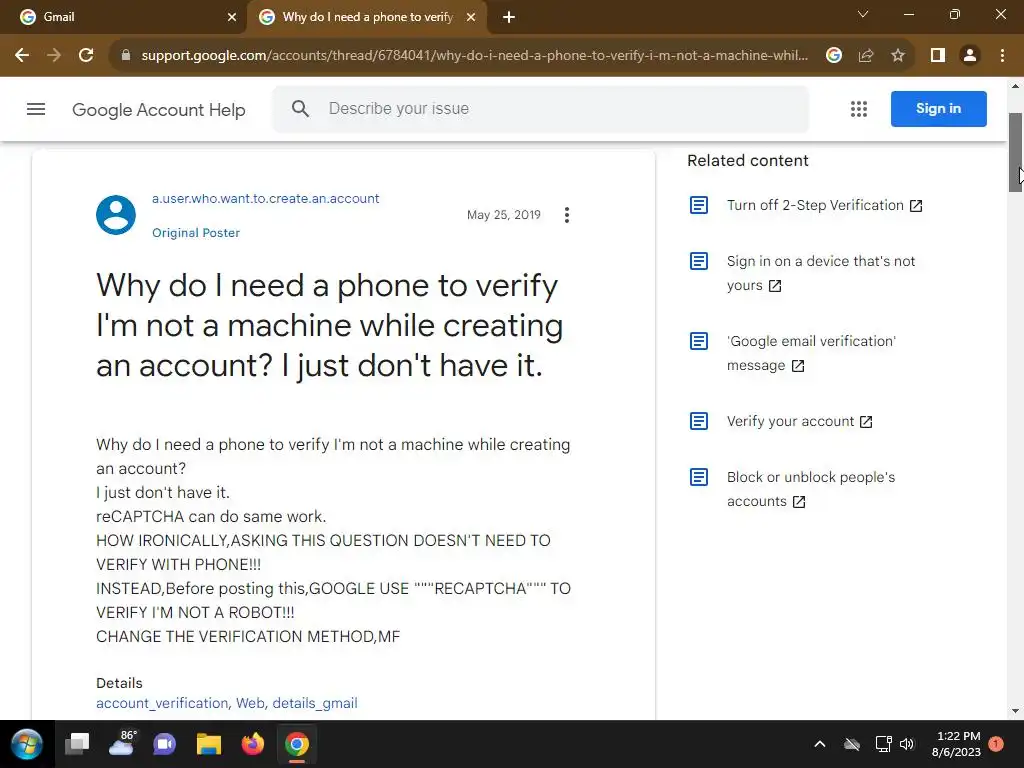Click article icon beside 'Google email verification' message
Screen dimensions: 1024x768
pyautogui.click(x=699, y=341)
